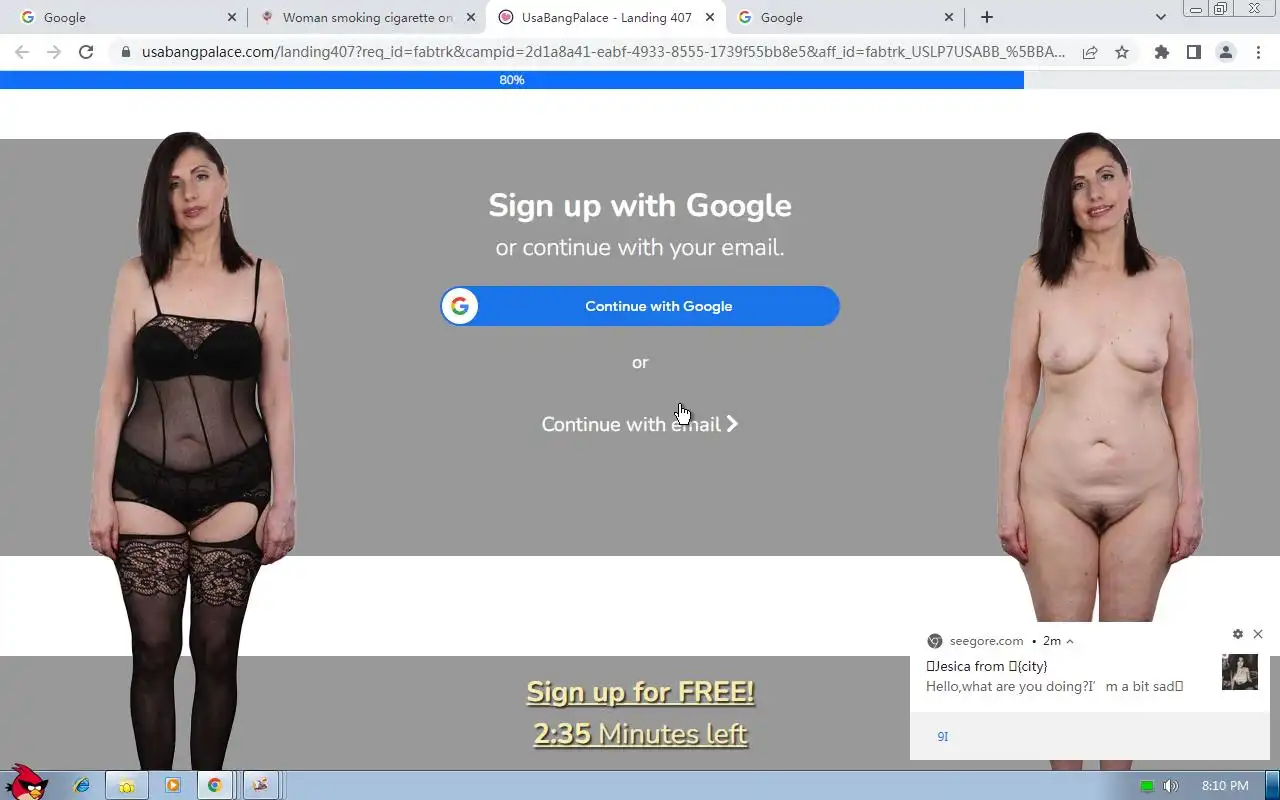
Task: Select the UsaBangPalace - Landing 407 tab
Action: tap(606, 17)
